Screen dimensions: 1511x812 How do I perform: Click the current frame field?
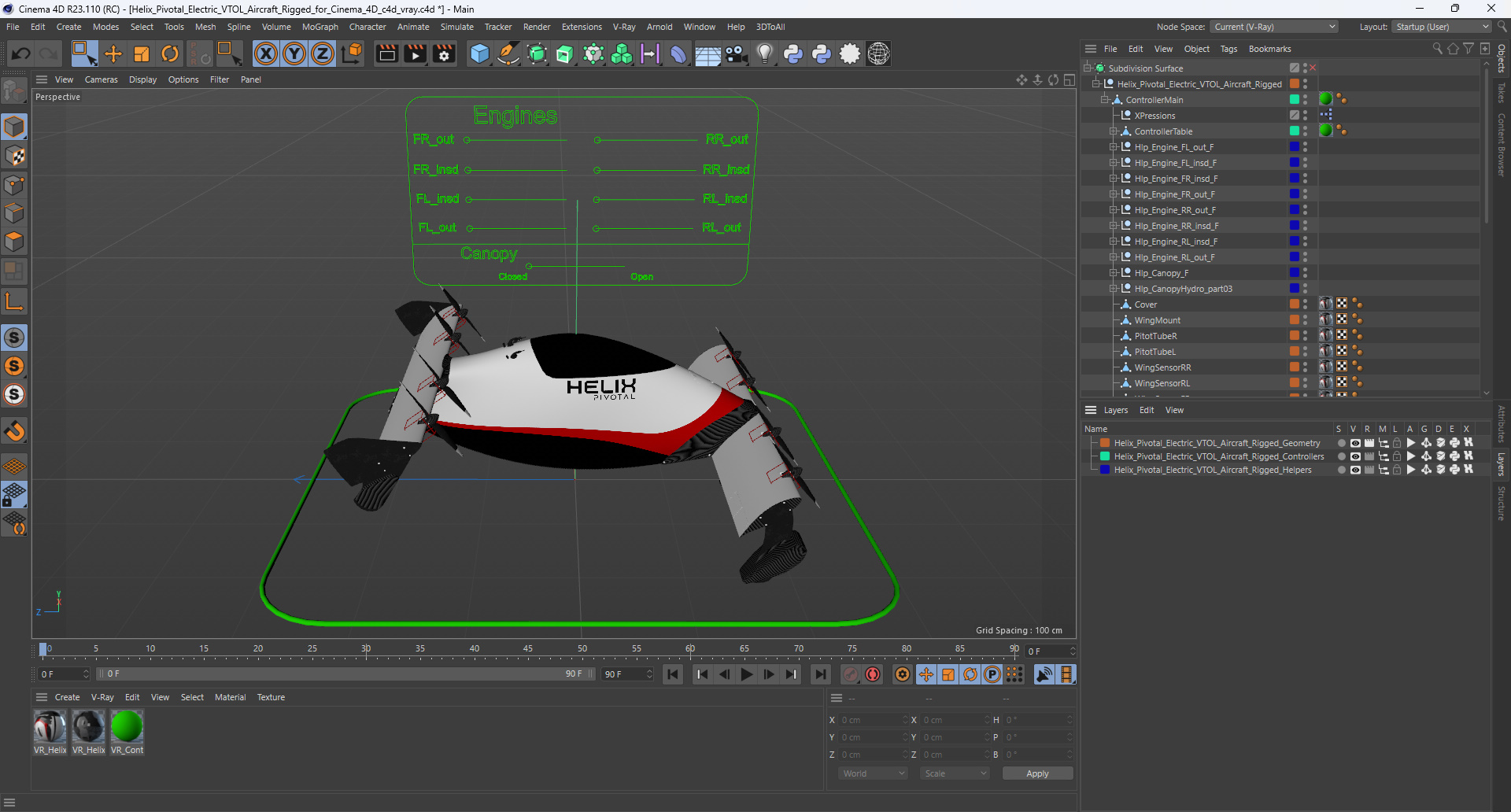pyautogui.click(x=1050, y=651)
